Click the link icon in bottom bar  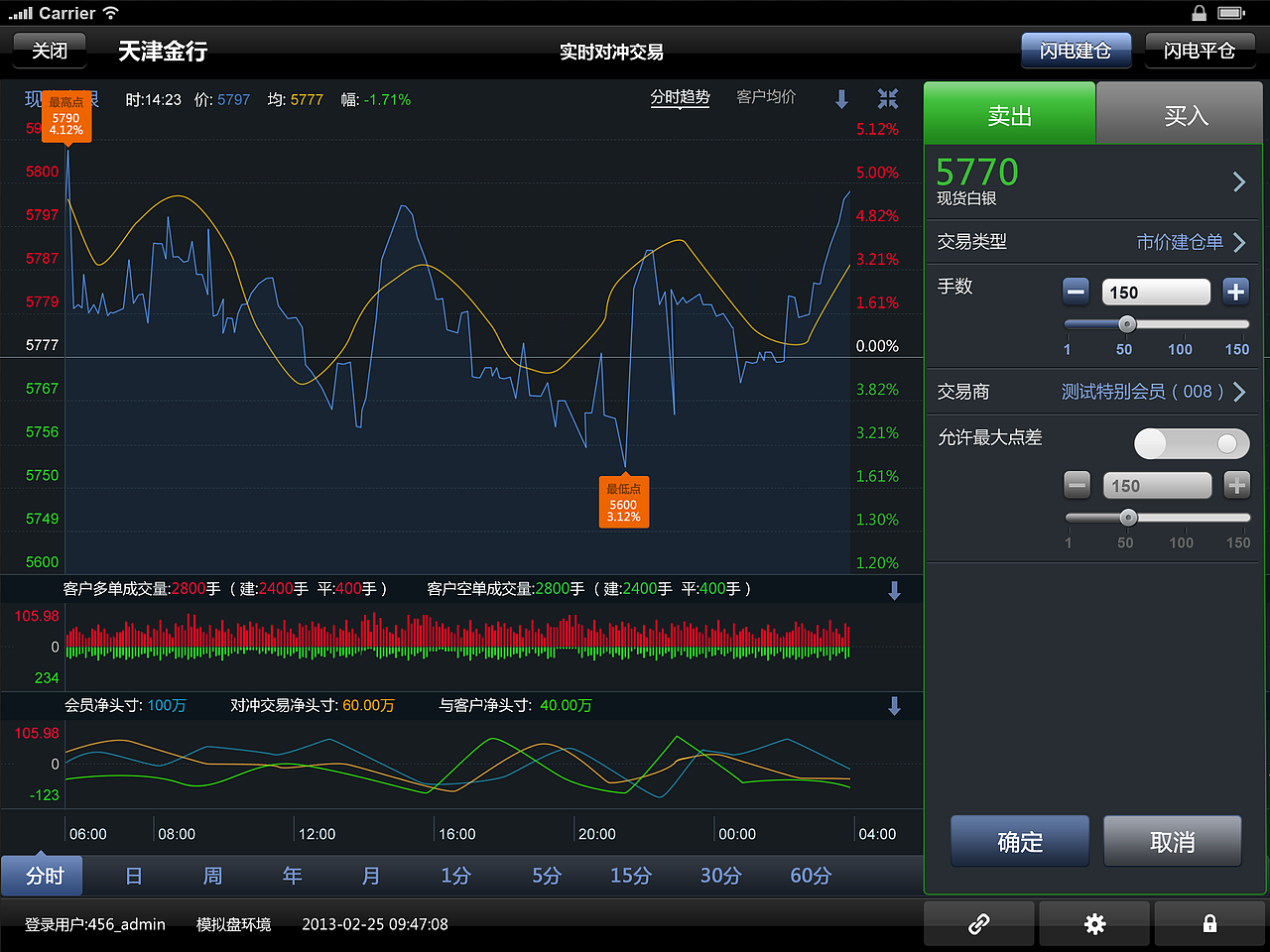click(979, 924)
